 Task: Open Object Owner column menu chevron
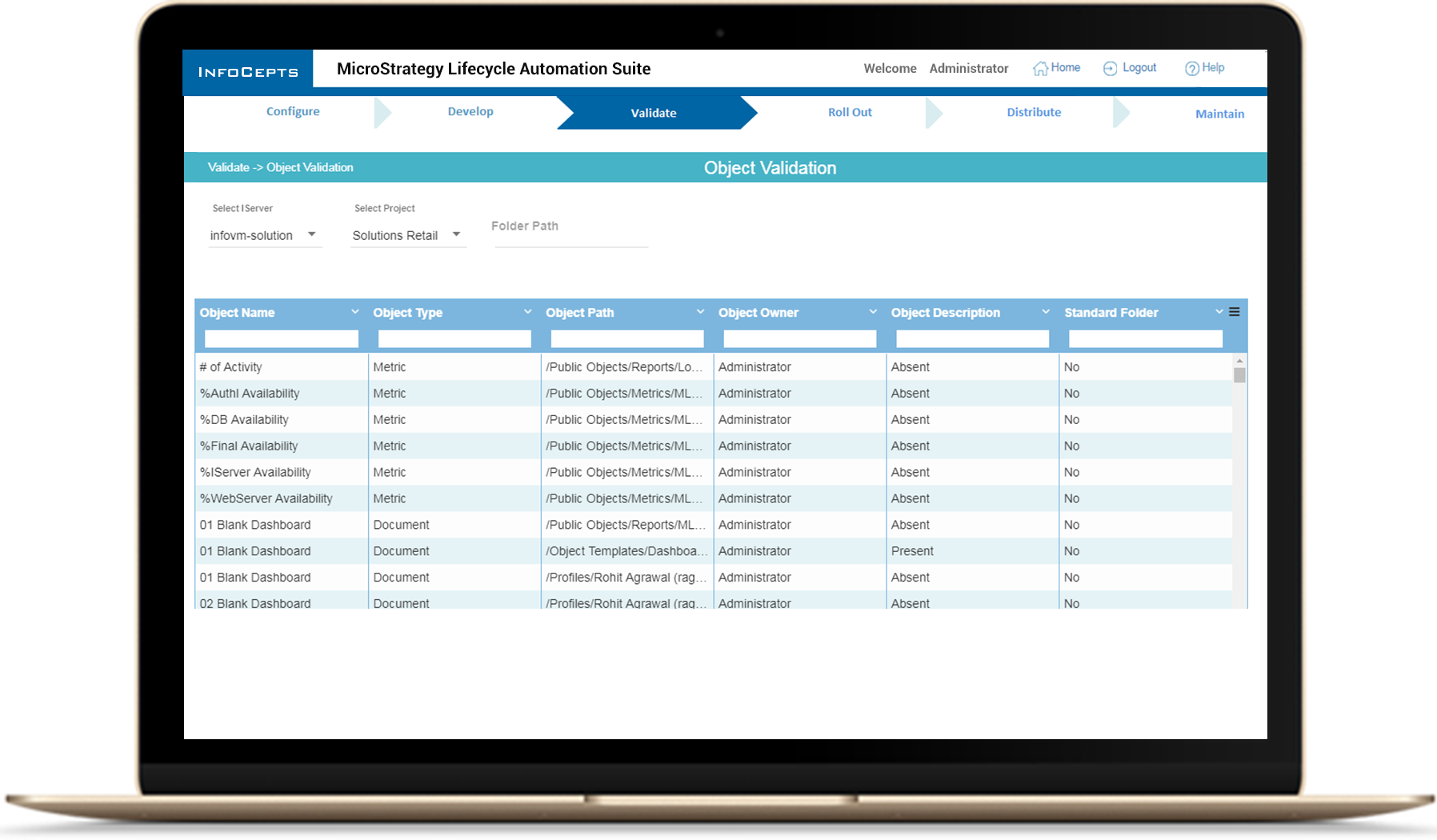pos(873,312)
